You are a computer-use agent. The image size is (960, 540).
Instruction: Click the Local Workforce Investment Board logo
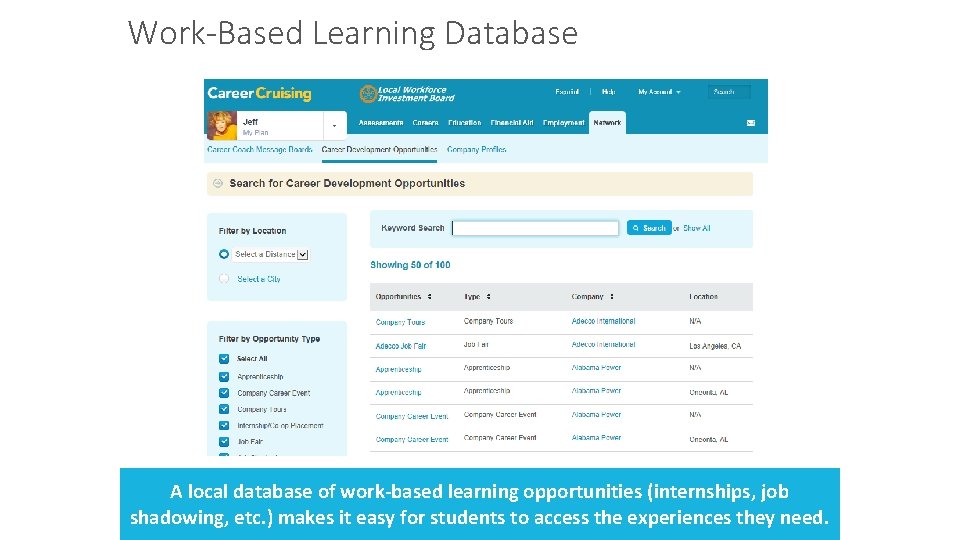(407, 94)
